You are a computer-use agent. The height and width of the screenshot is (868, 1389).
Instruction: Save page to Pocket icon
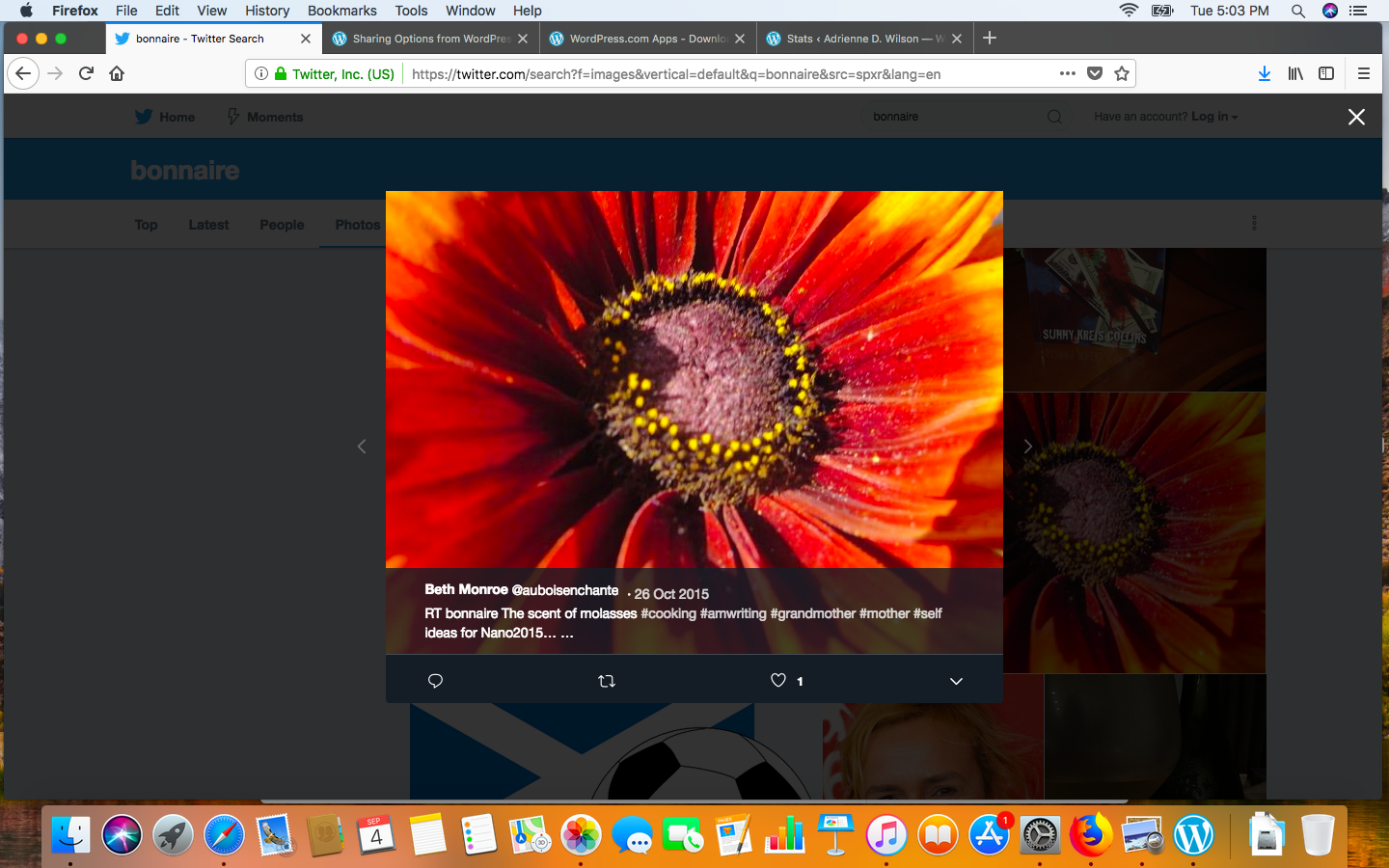tap(1095, 73)
